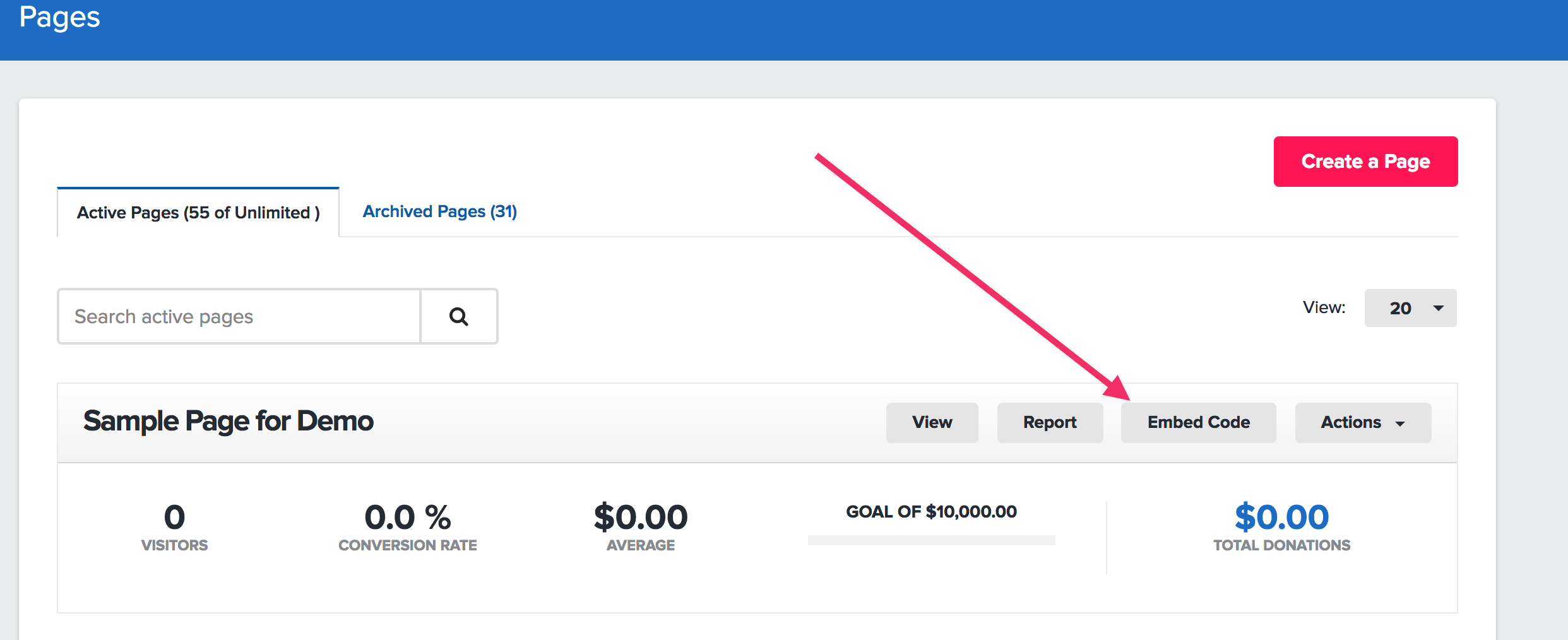The height and width of the screenshot is (640, 1568).
Task: Select the Sample Page for Demo title
Action: [x=229, y=421]
